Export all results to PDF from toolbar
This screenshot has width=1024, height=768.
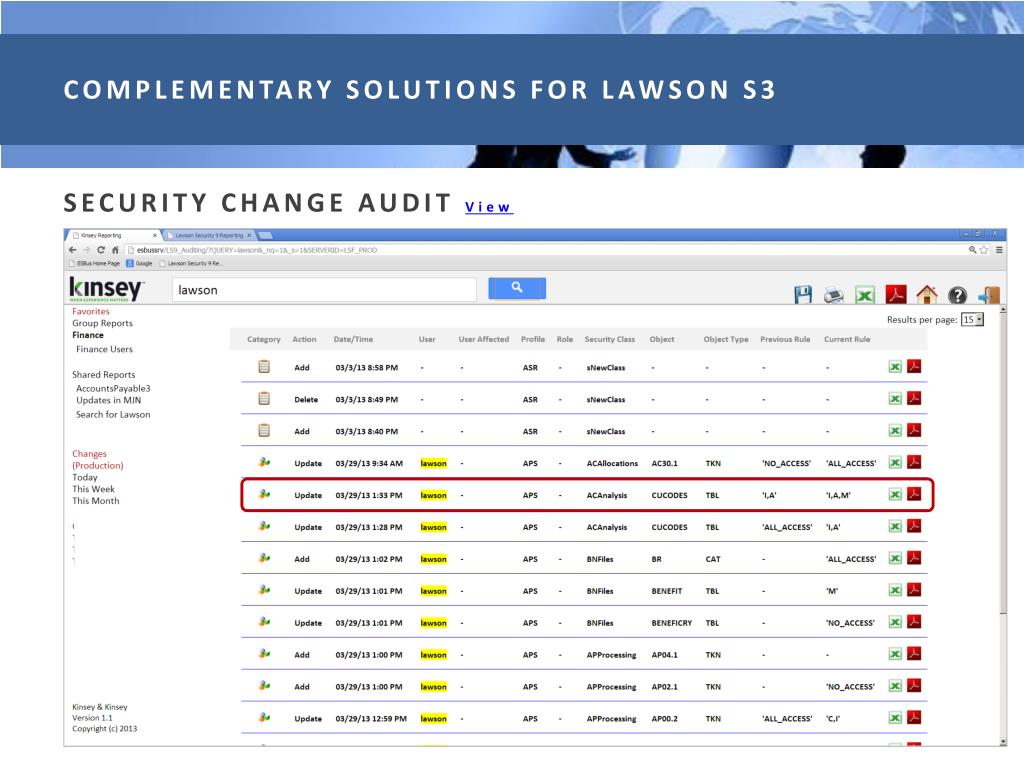(x=896, y=295)
